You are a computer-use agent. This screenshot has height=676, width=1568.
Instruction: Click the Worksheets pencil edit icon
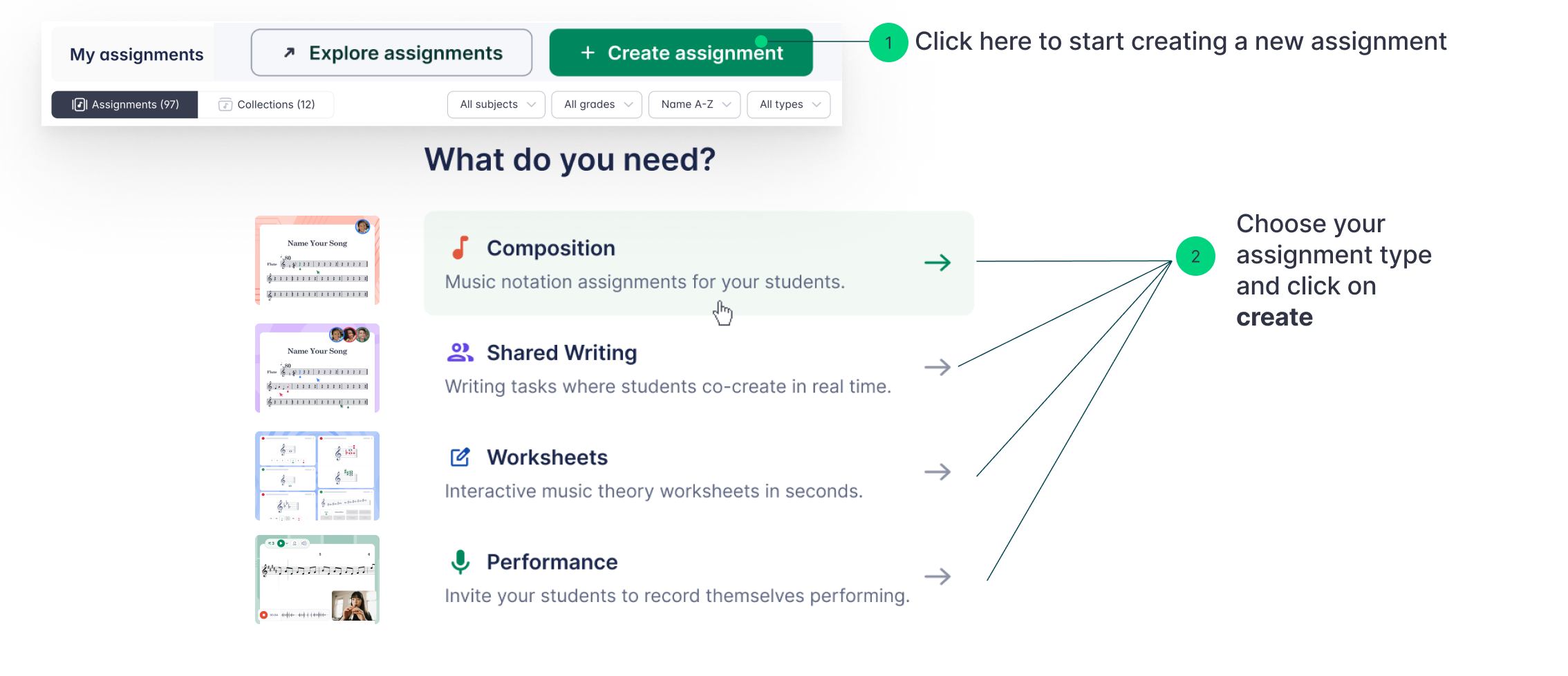click(460, 457)
